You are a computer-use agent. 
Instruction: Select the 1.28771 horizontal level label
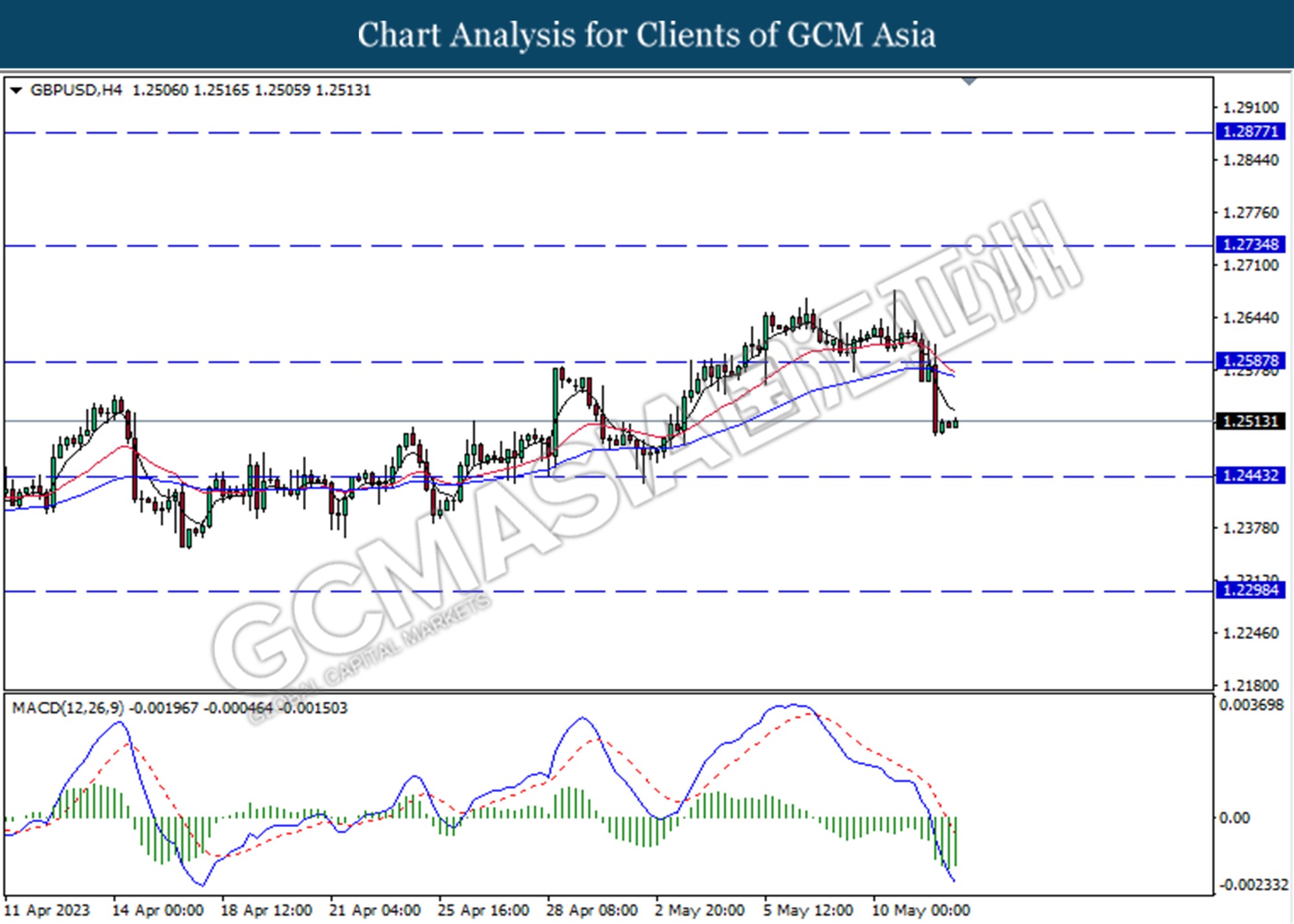click(1250, 132)
